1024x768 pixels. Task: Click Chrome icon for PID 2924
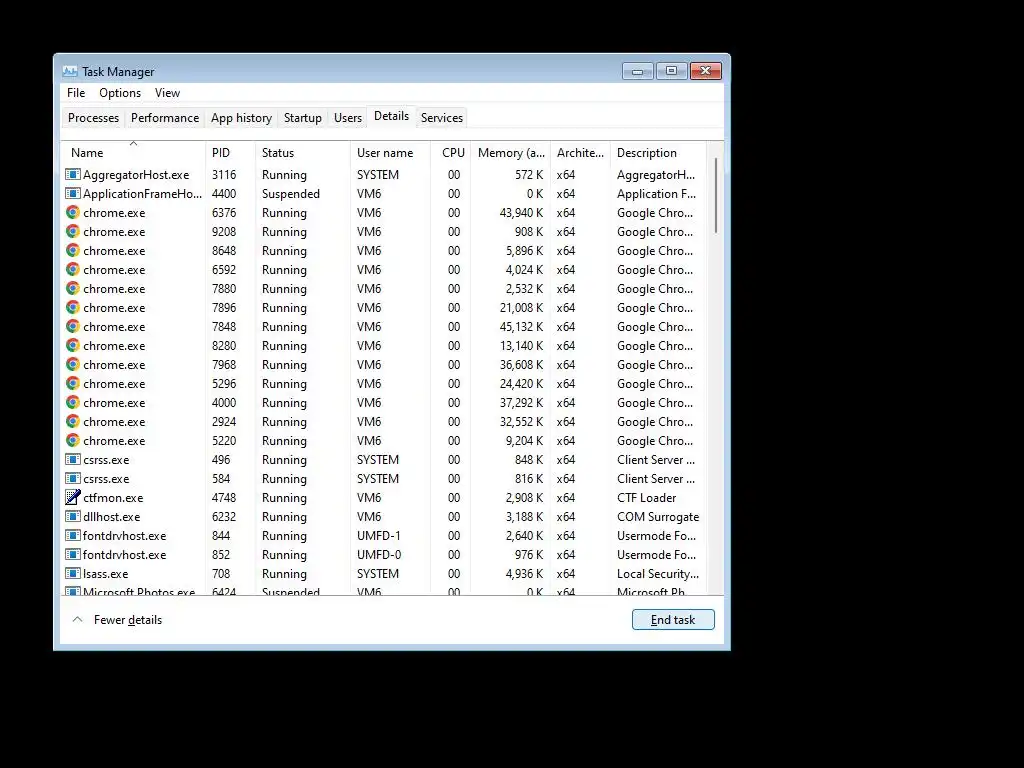[x=72, y=421]
